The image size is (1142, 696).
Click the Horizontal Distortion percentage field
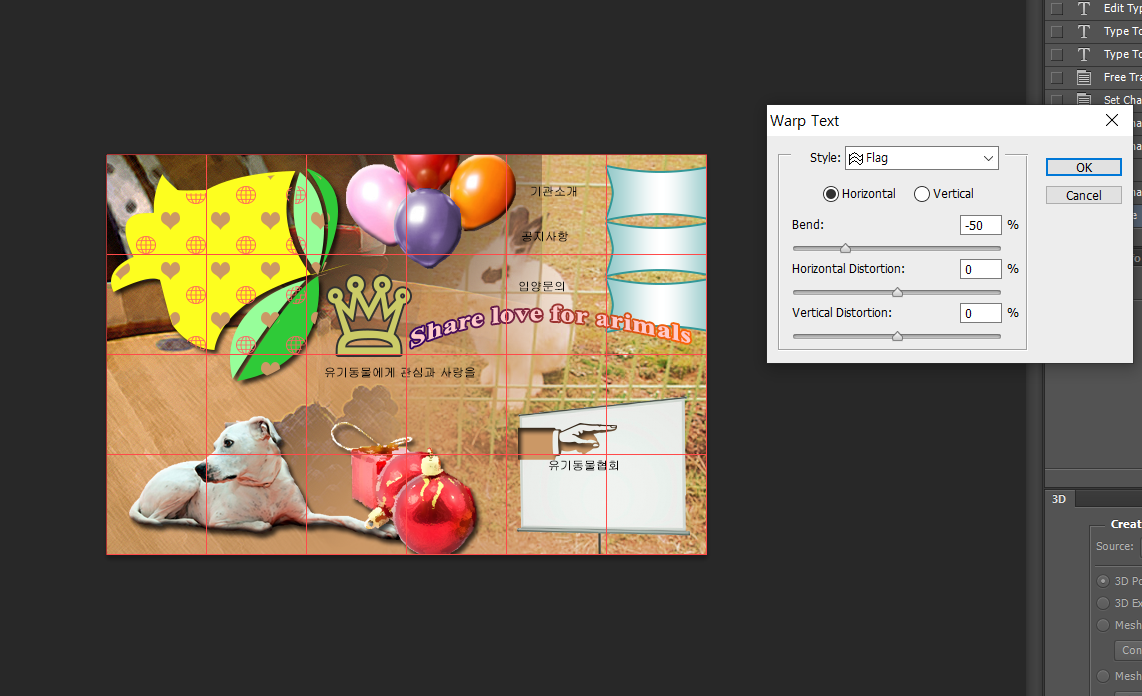point(980,269)
